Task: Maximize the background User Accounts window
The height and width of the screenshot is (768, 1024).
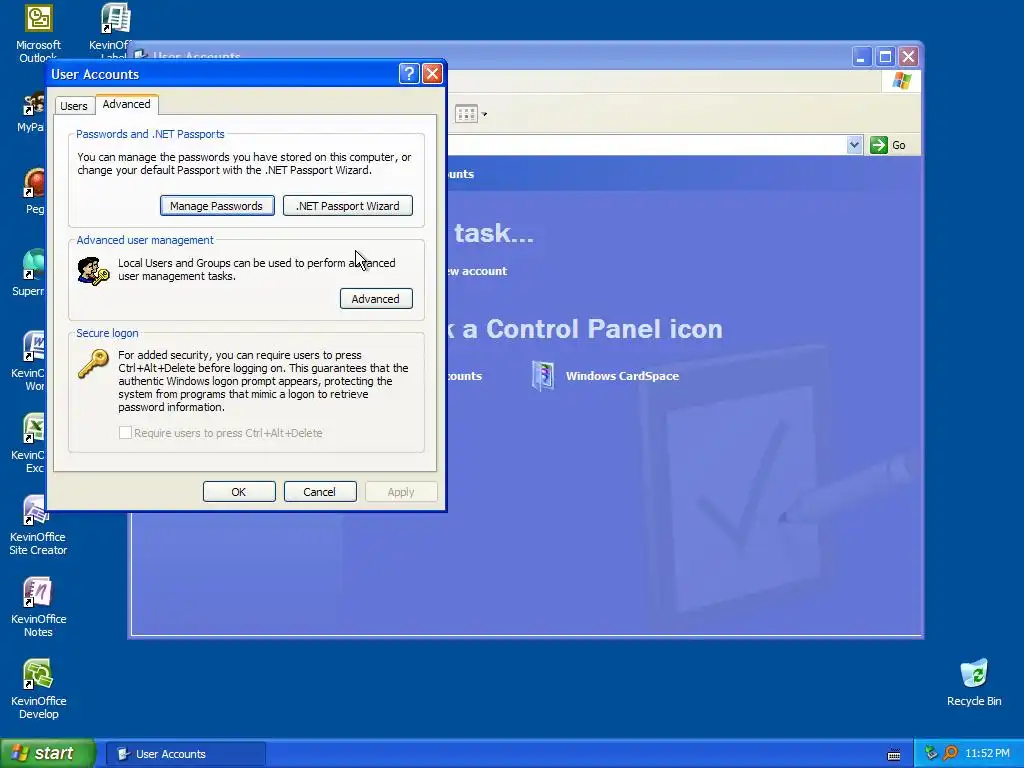Action: click(885, 57)
